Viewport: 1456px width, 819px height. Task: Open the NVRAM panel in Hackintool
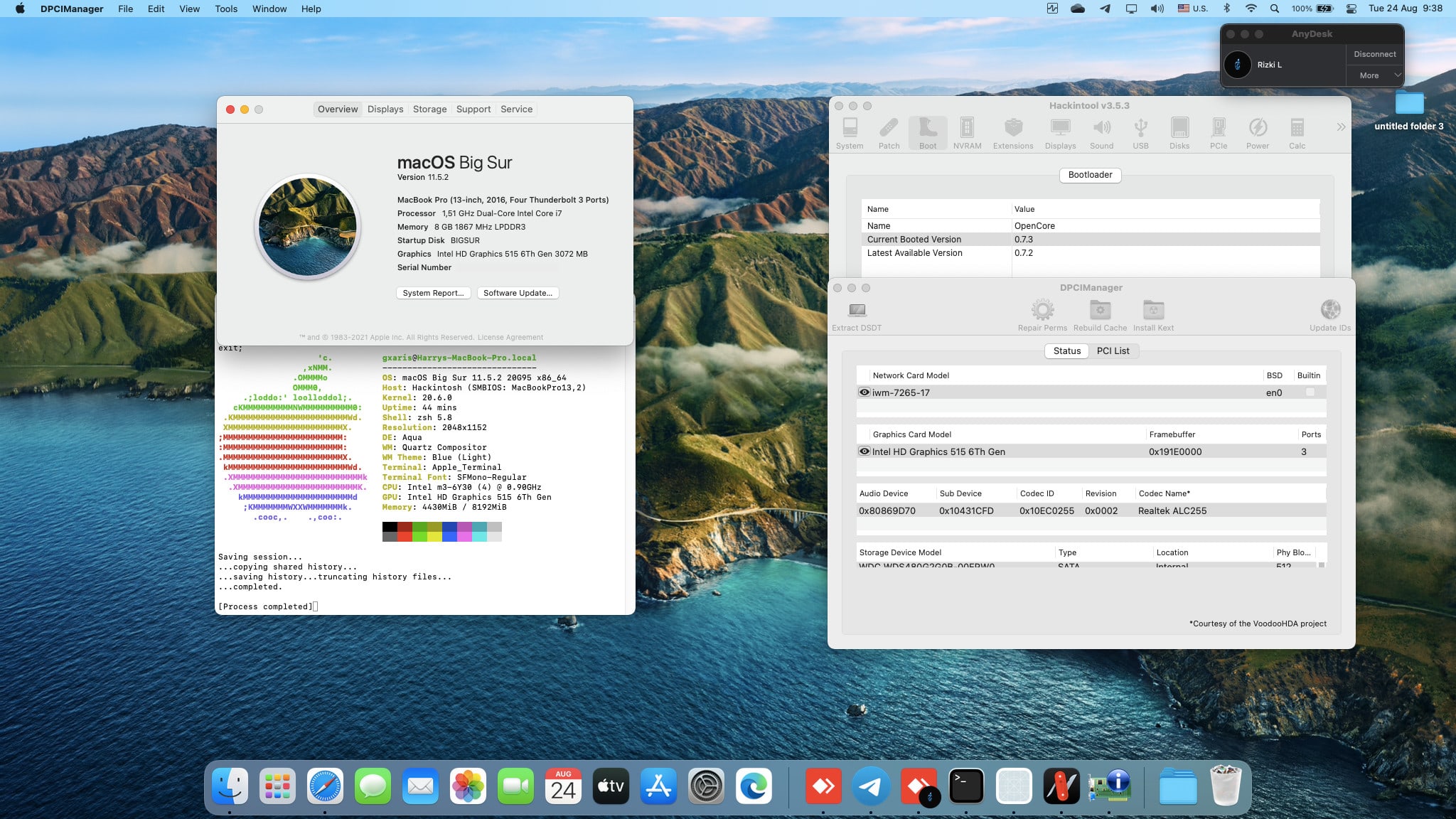(x=967, y=132)
